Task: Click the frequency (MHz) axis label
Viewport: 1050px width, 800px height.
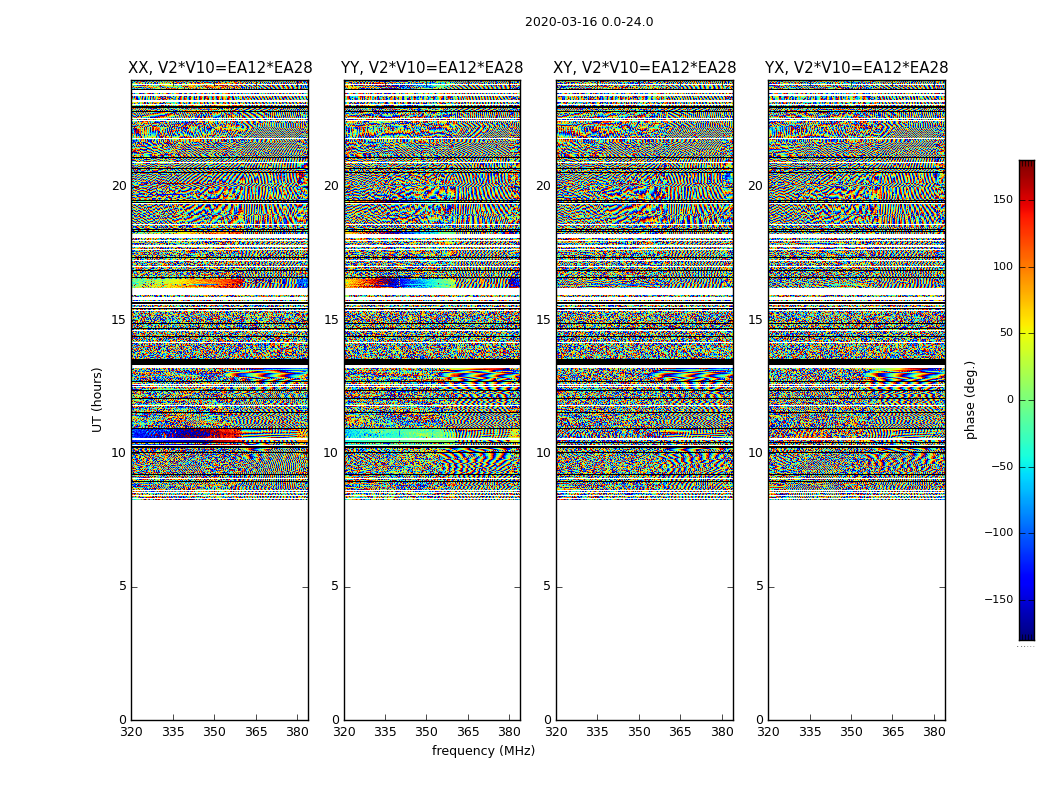Action: click(483, 750)
